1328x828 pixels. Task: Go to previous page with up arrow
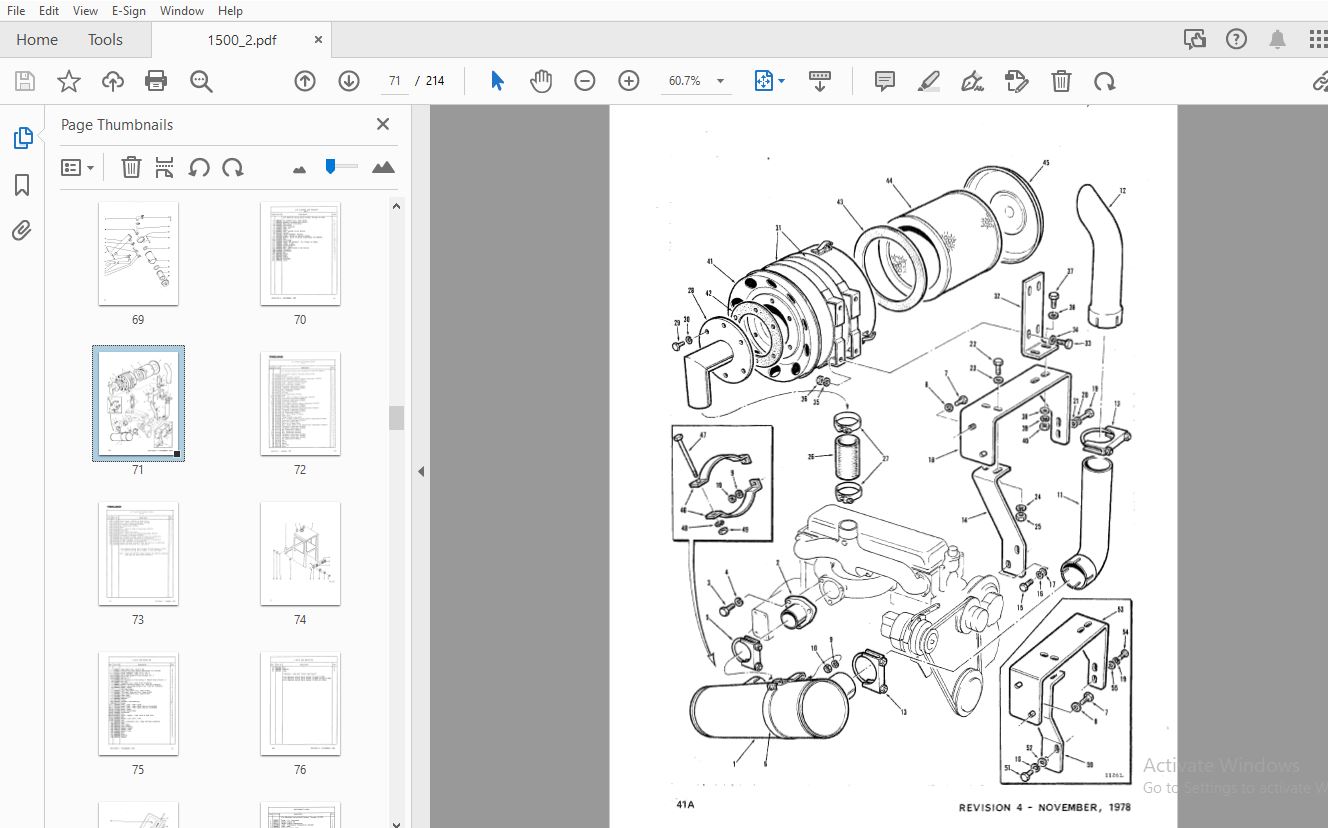tap(305, 81)
